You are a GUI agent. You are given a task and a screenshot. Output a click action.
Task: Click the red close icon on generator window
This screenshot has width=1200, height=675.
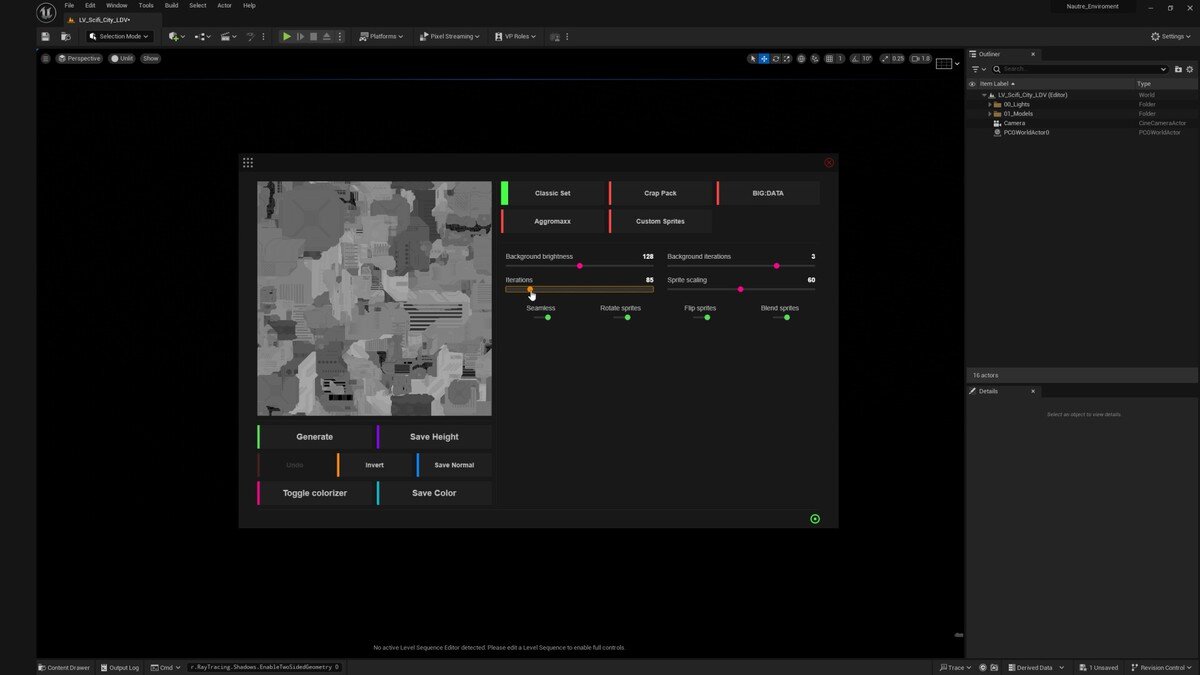(x=829, y=162)
